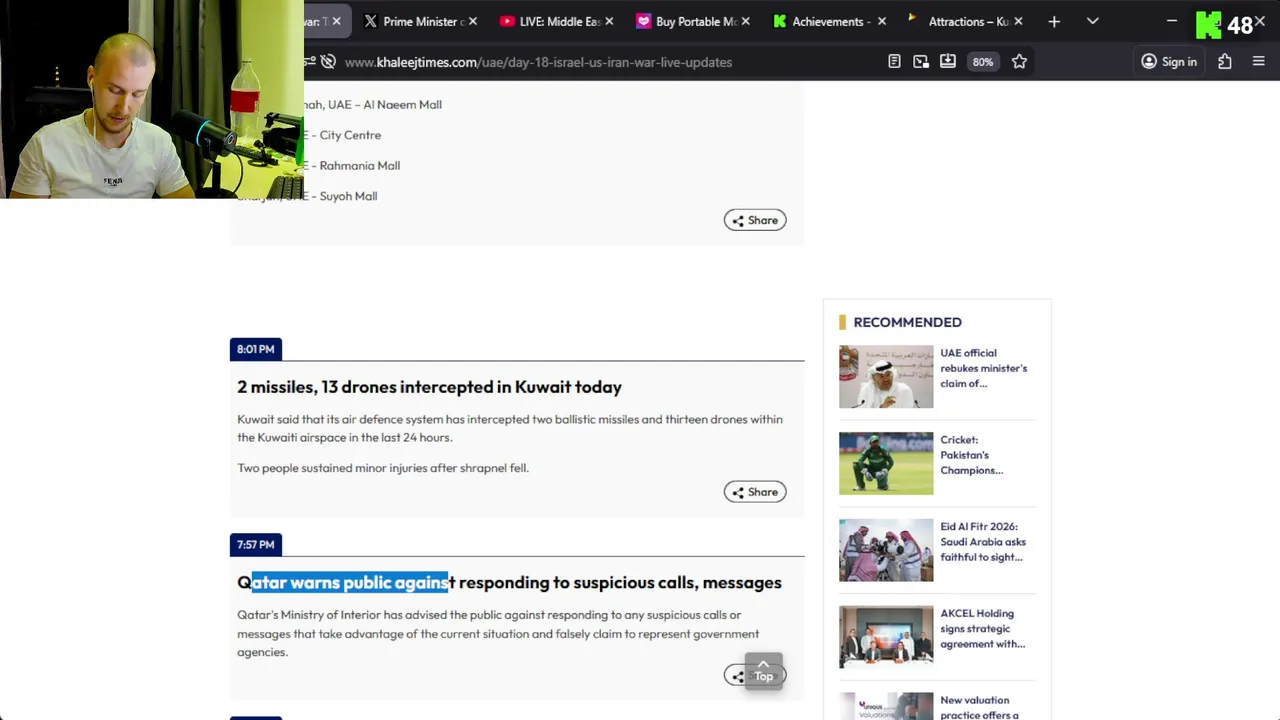Close the Attractions tab

[x=1018, y=21]
